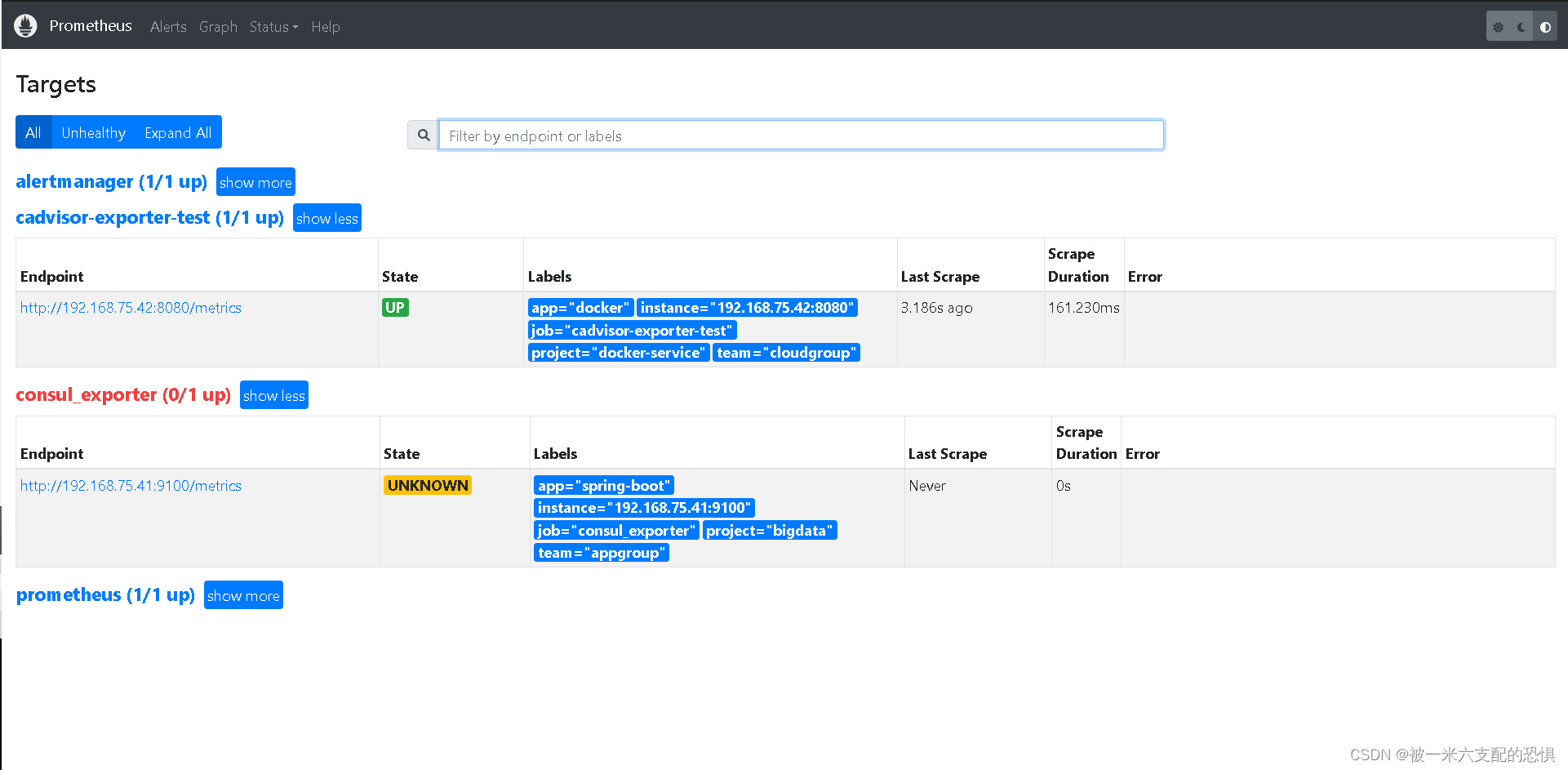
Task: Show more for alertmanager targets
Action: pyautogui.click(x=255, y=182)
